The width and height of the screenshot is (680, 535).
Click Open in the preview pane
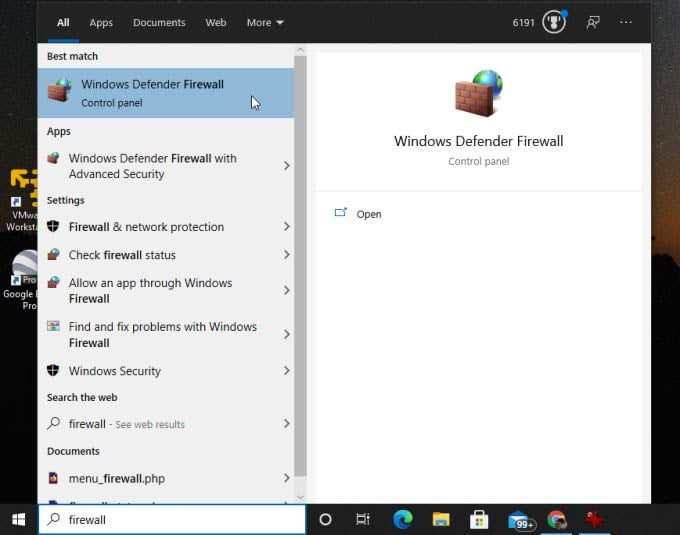coord(368,214)
